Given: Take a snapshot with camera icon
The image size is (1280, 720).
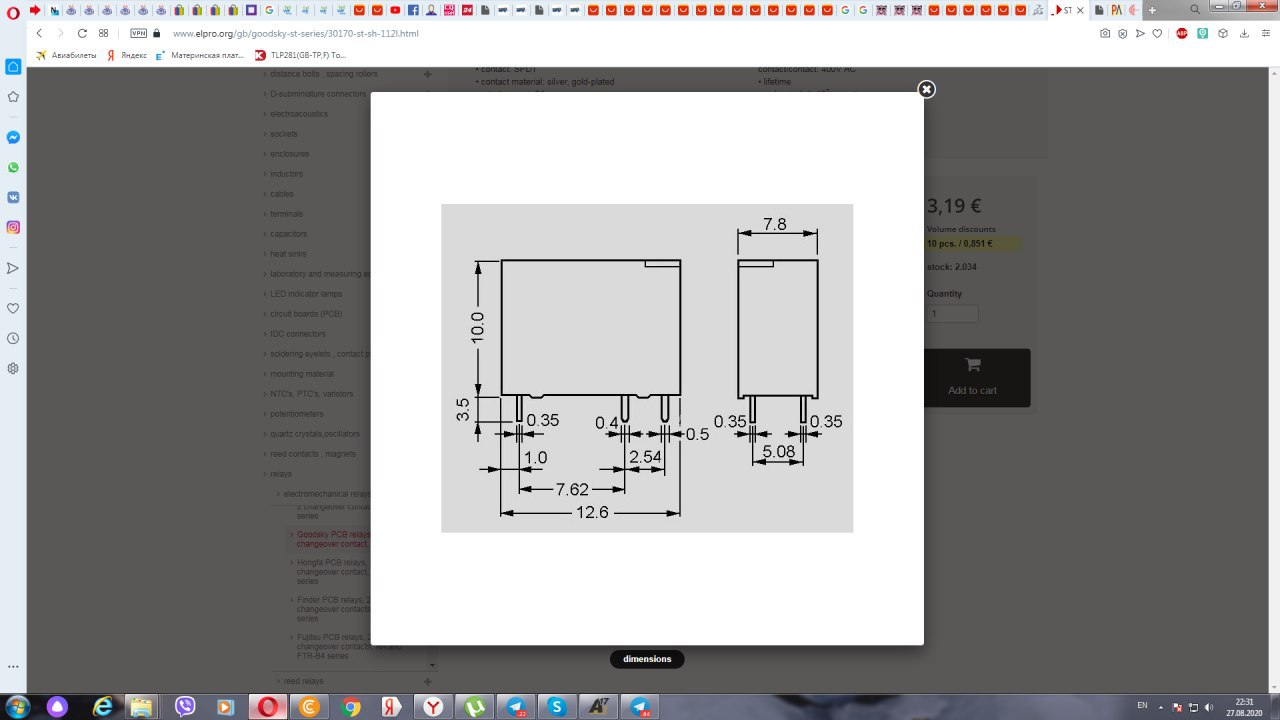Looking at the screenshot, I should coord(1105,33).
